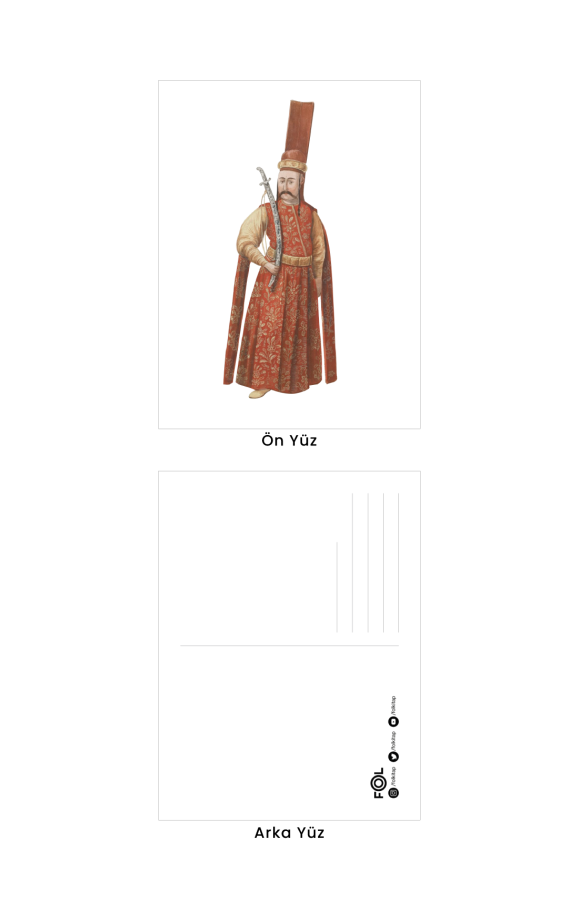Click the YouTube icon on the postcard back
This screenshot has height=900, width=579.
394,721
